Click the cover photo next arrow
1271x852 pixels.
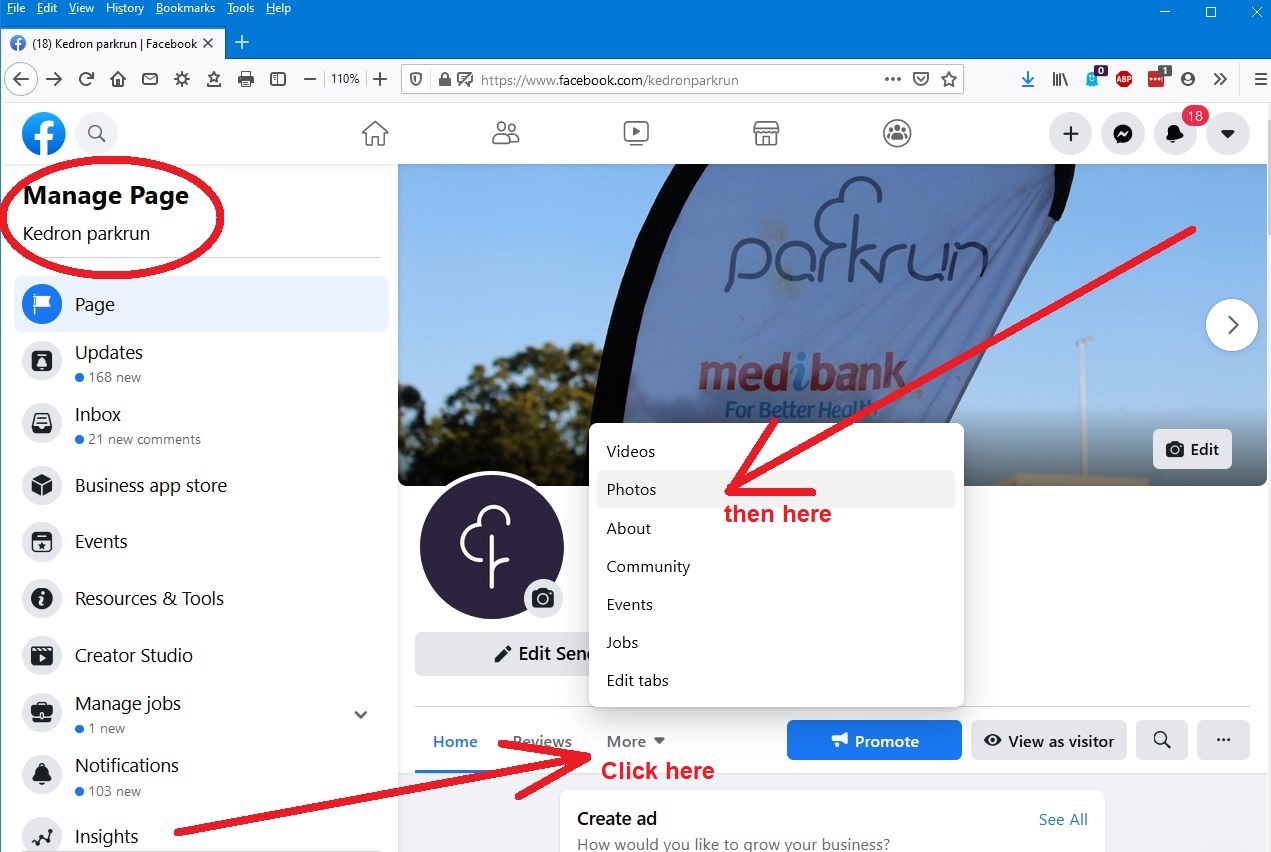1232,325
